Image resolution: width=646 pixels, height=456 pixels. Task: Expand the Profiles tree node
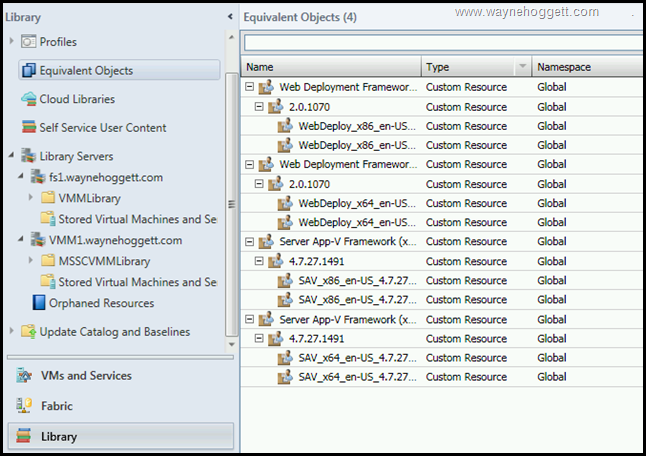tap(12, 42)
